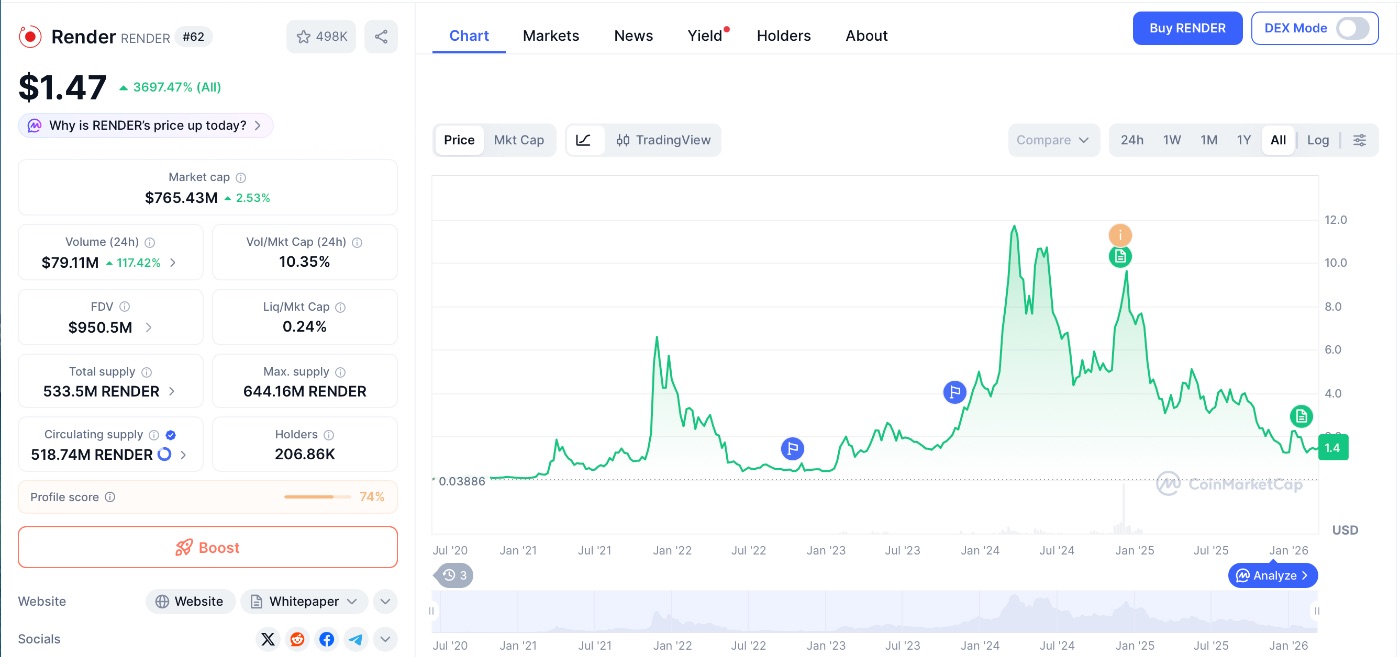1400x657 pixels.
Task: Click the orange Boost button
Action: click(208, 547)
